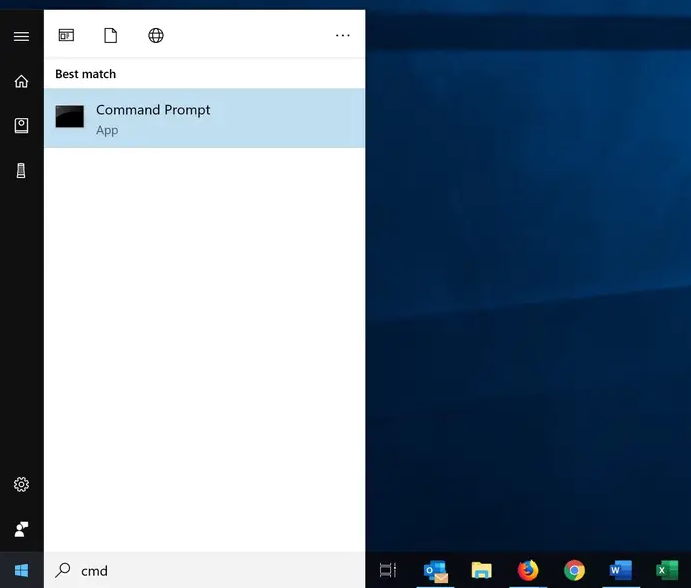
Task: Launch the Command Prompt best match result
Action: pos(204,118)
